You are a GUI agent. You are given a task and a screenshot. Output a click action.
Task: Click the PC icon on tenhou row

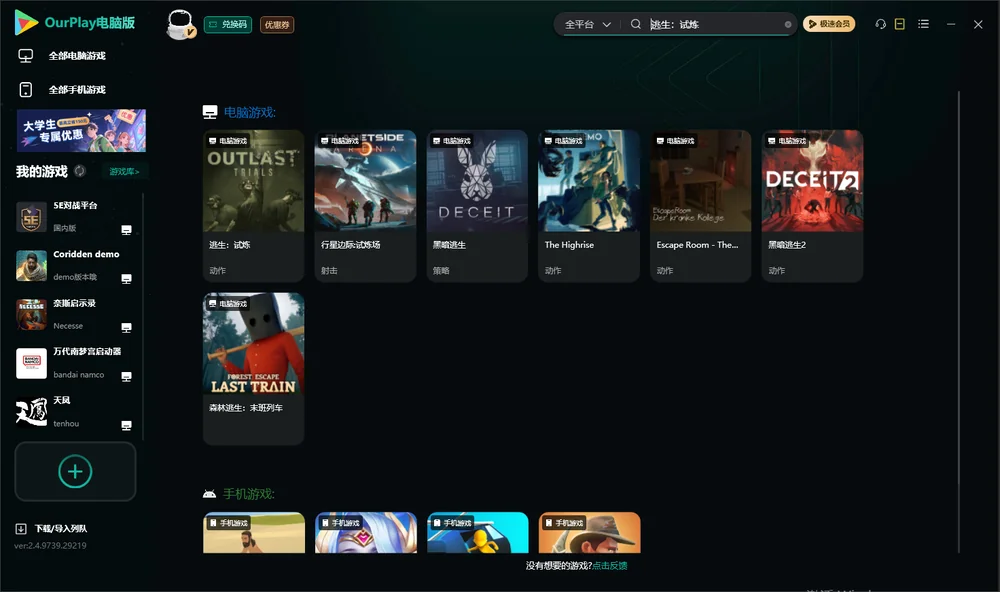point(126,426)
